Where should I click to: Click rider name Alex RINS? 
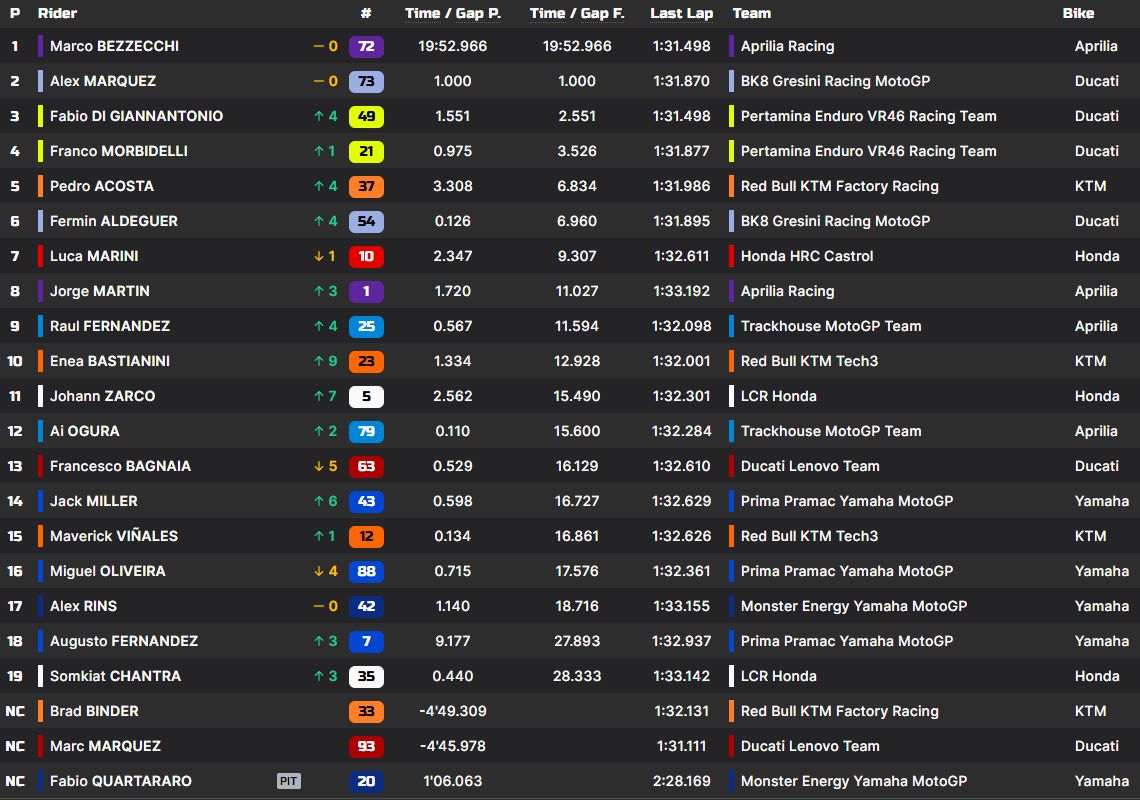click(83, 606)
